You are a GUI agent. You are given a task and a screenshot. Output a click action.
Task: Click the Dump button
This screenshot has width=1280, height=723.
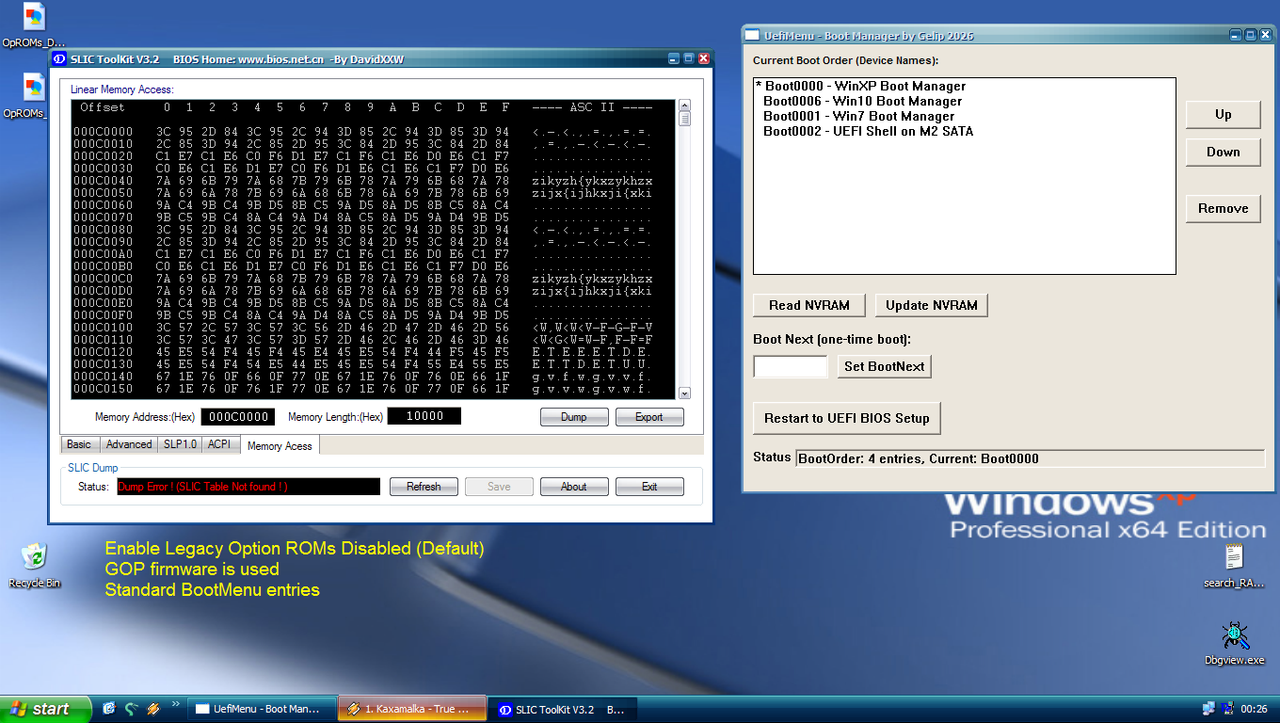tap(574, 416)
